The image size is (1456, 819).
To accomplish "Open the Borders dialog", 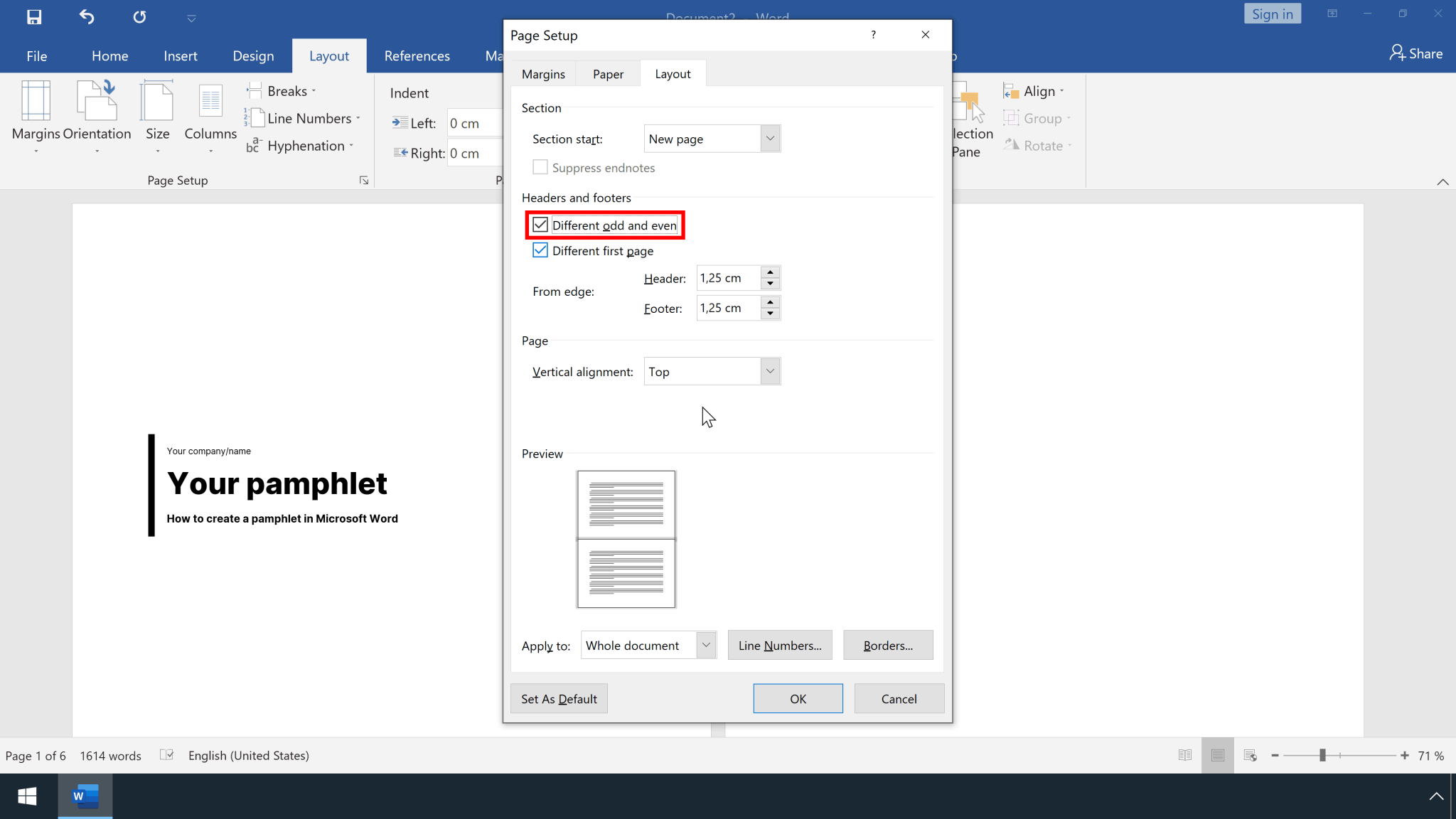I will tap(887, 645).
